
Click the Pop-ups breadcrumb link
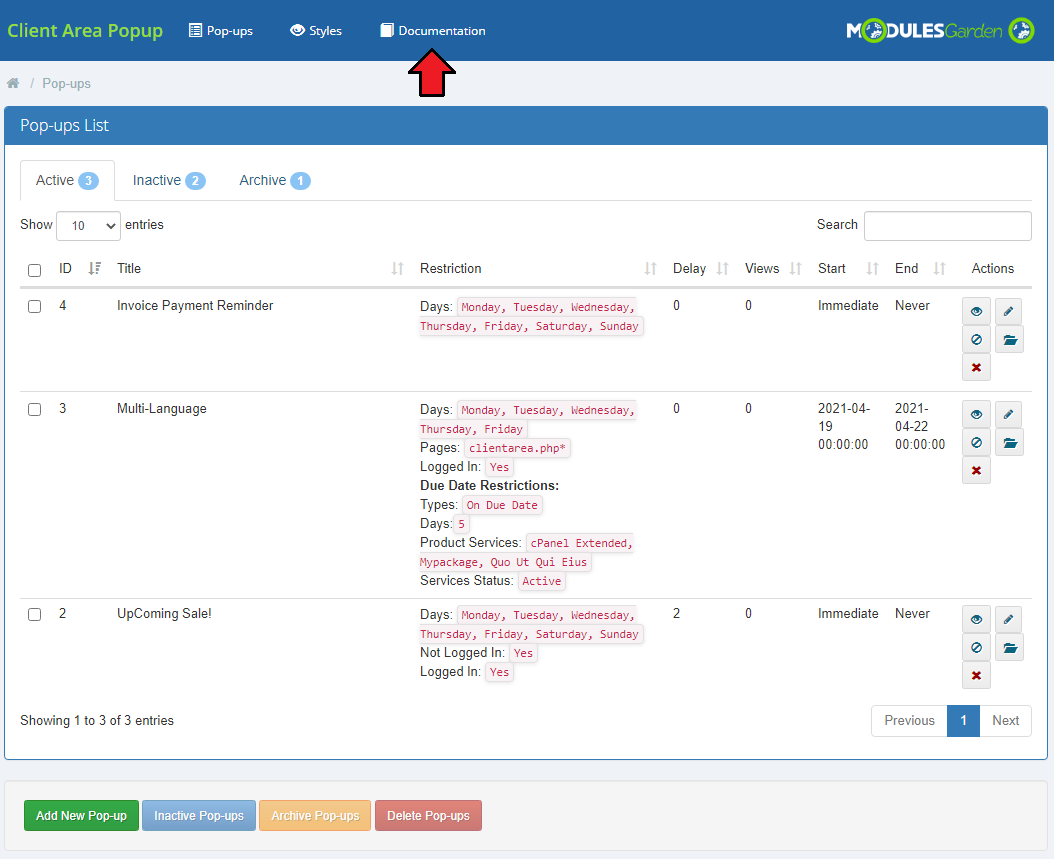pyautogui.click(x=67, y=83)
